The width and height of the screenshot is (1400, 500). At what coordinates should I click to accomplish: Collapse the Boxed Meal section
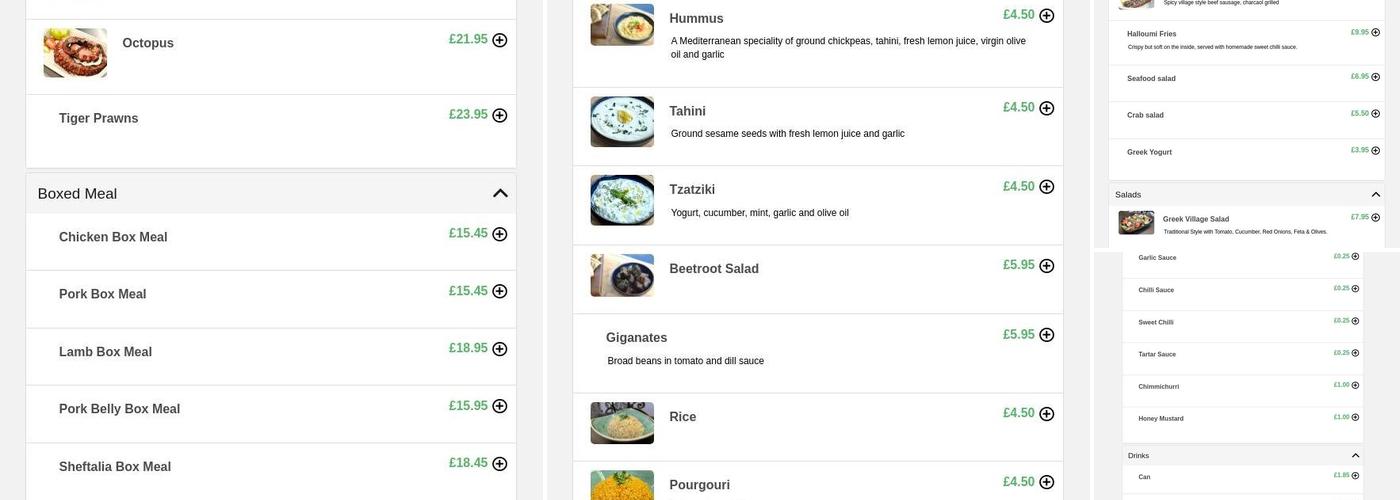pos(500,193)
